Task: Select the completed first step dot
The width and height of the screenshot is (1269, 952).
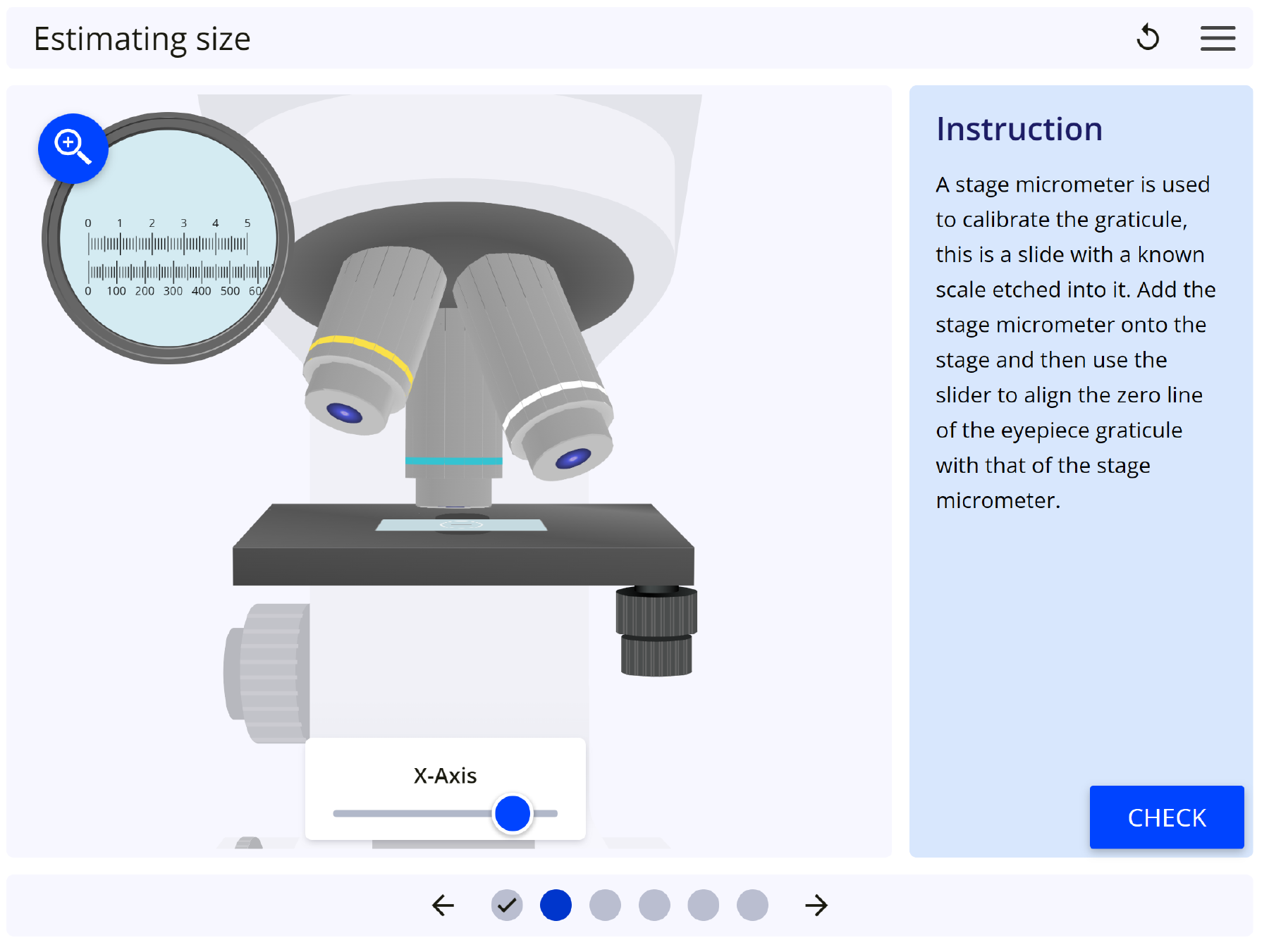Action: (507, 905)
